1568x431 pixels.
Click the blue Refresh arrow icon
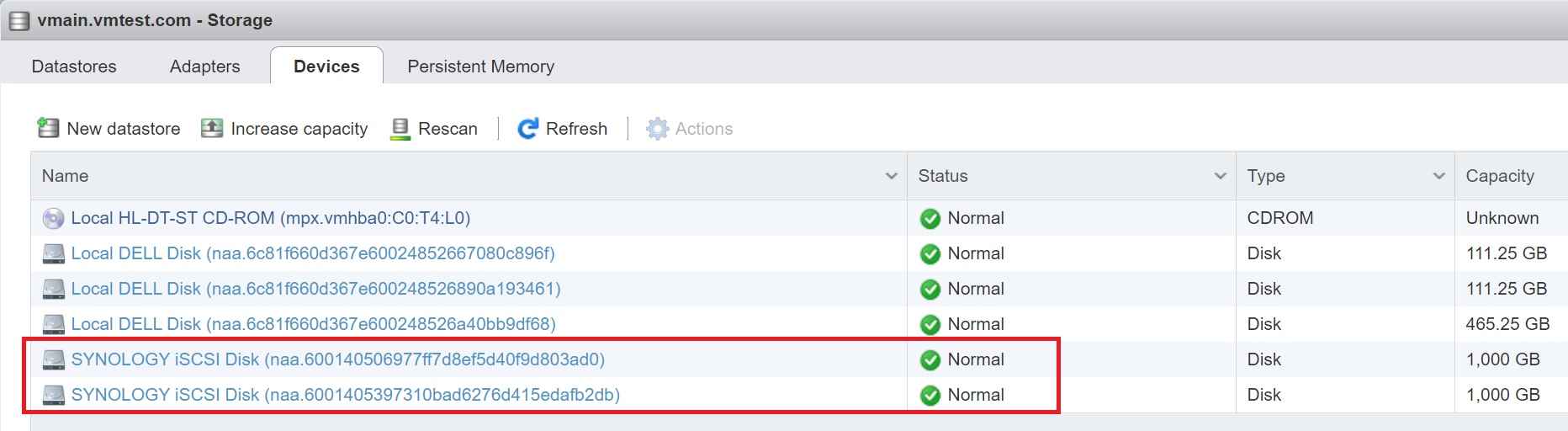(527, 128)
